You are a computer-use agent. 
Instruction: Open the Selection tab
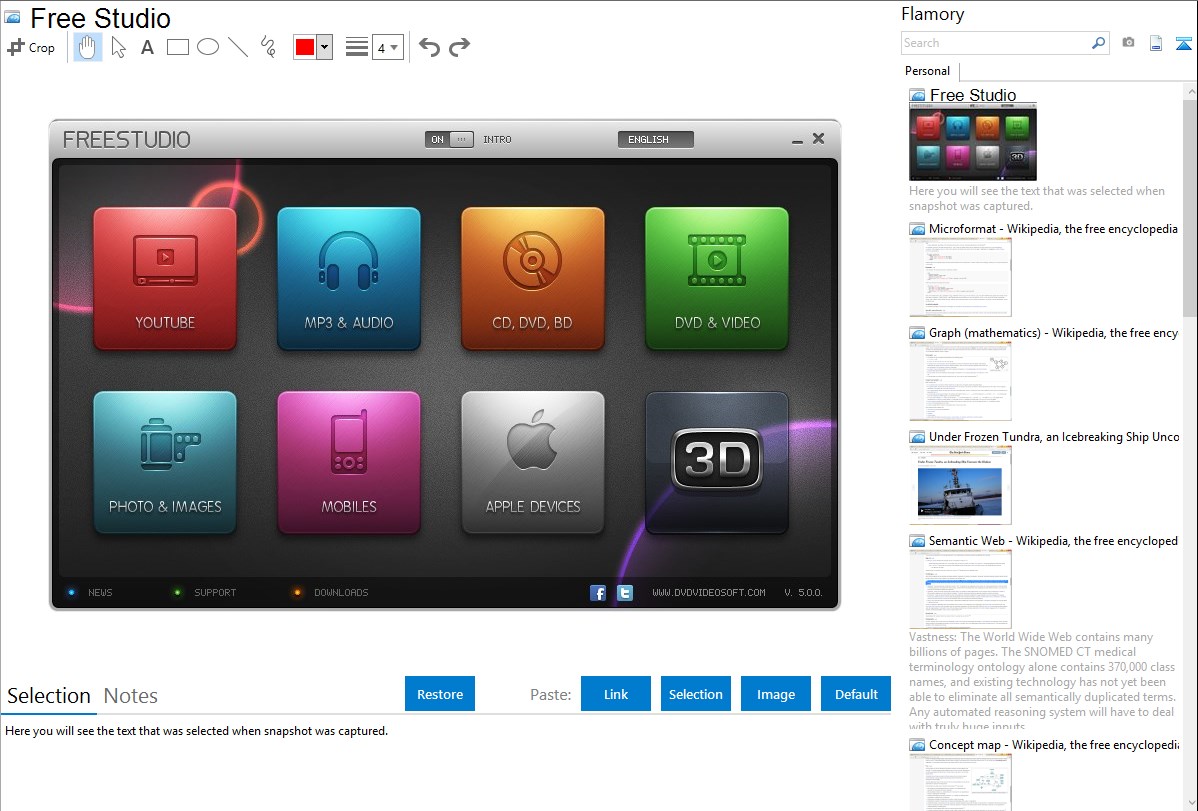(49, 696)
